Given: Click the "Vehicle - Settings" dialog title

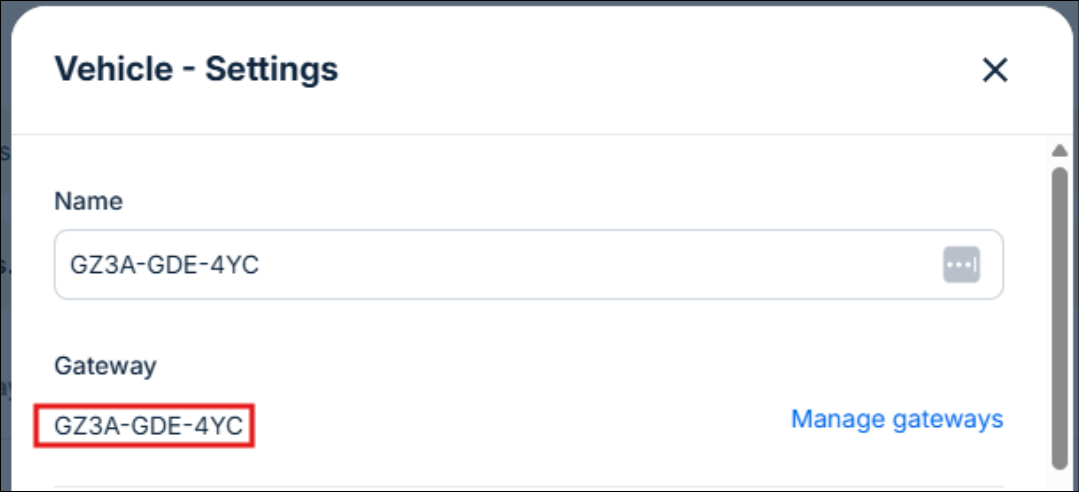Looking at the screenshot, I should point(196,69).
